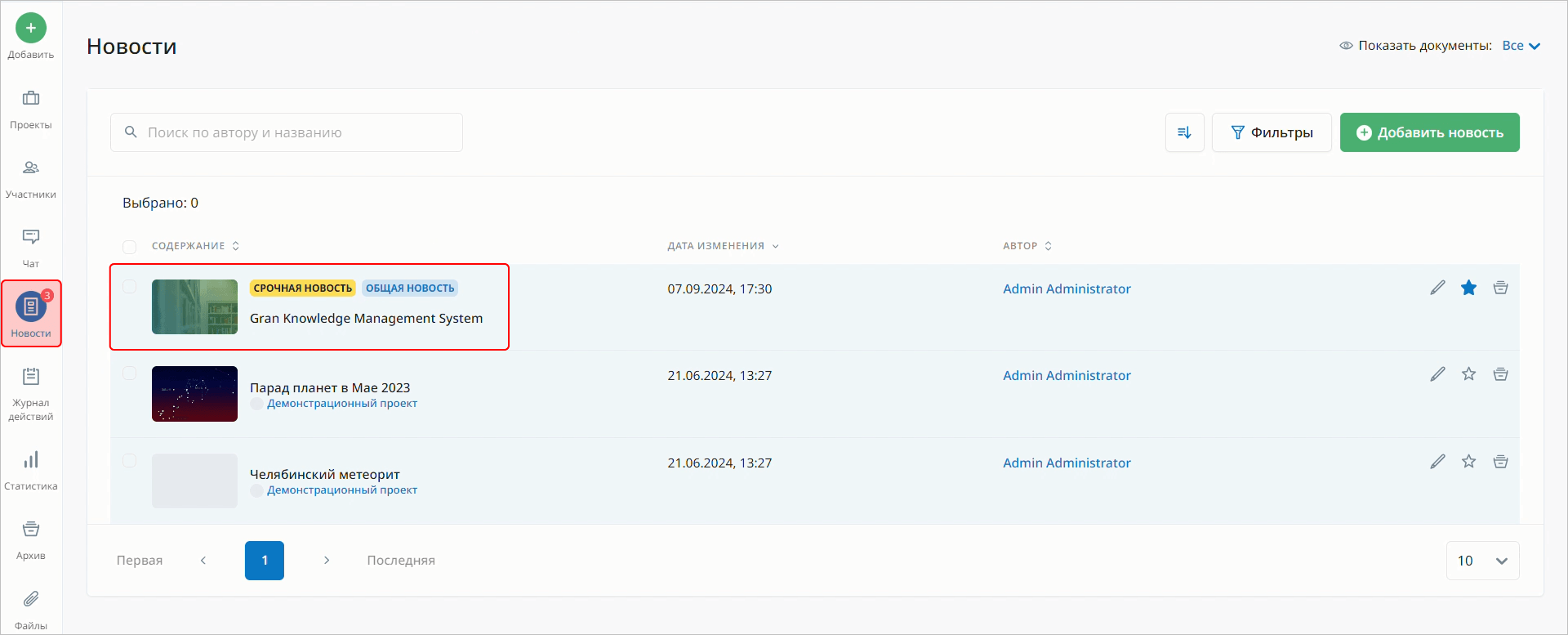Image resolution: width=1568 pixels, height=635 pixels.
Task: Archive Парад планет в Мае 2023 news
Action: (1500, 374)
